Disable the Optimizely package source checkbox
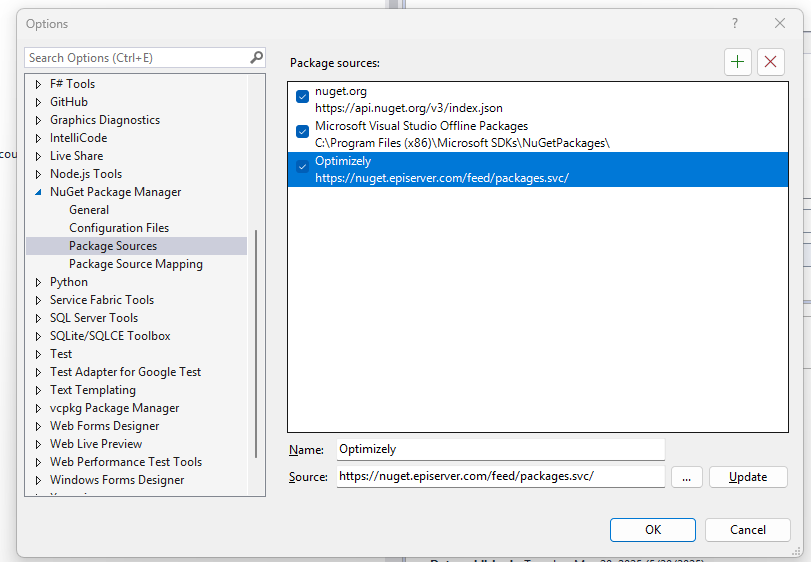811x562 pixels. coord(303,167)
